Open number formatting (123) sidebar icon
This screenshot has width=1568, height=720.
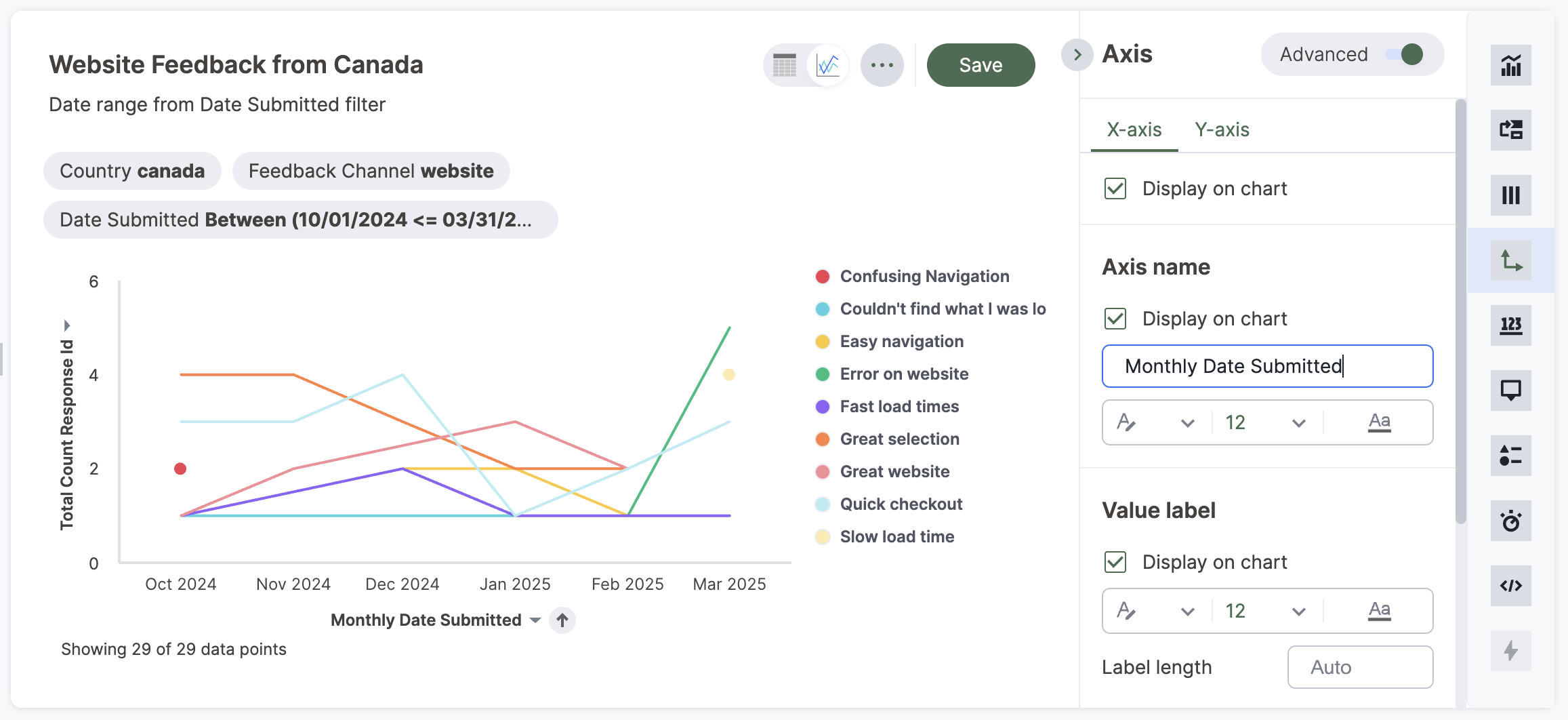point(1510,325)
